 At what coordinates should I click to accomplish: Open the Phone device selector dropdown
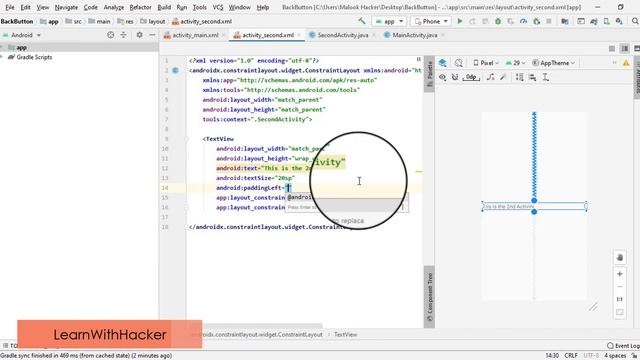431,21
